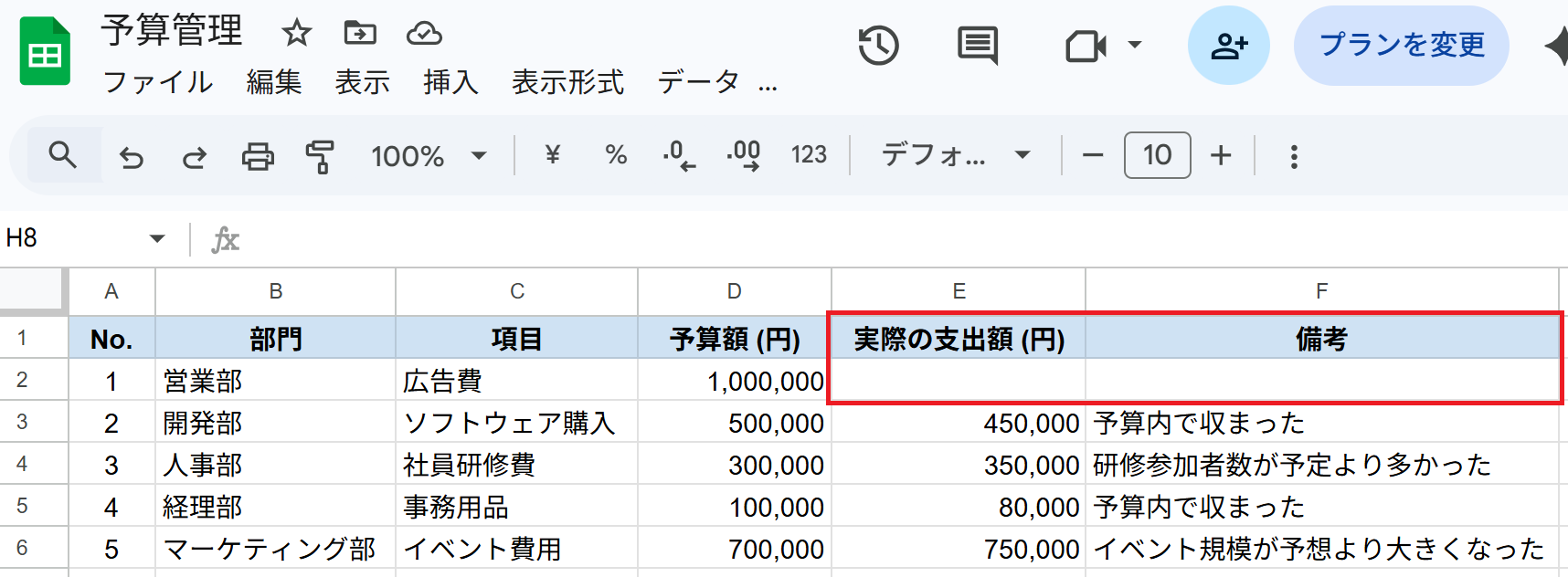Screen dimensions: 1568x577
Task: Click the share add-person button
Action: (1228, 46)
